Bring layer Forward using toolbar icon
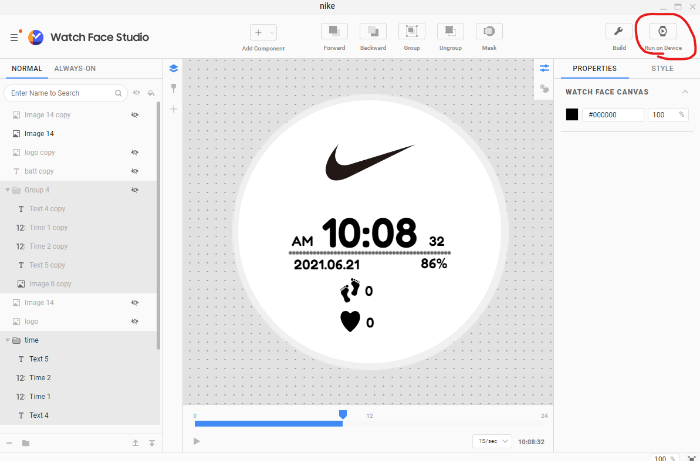700x461 pixels. [334, 31]
